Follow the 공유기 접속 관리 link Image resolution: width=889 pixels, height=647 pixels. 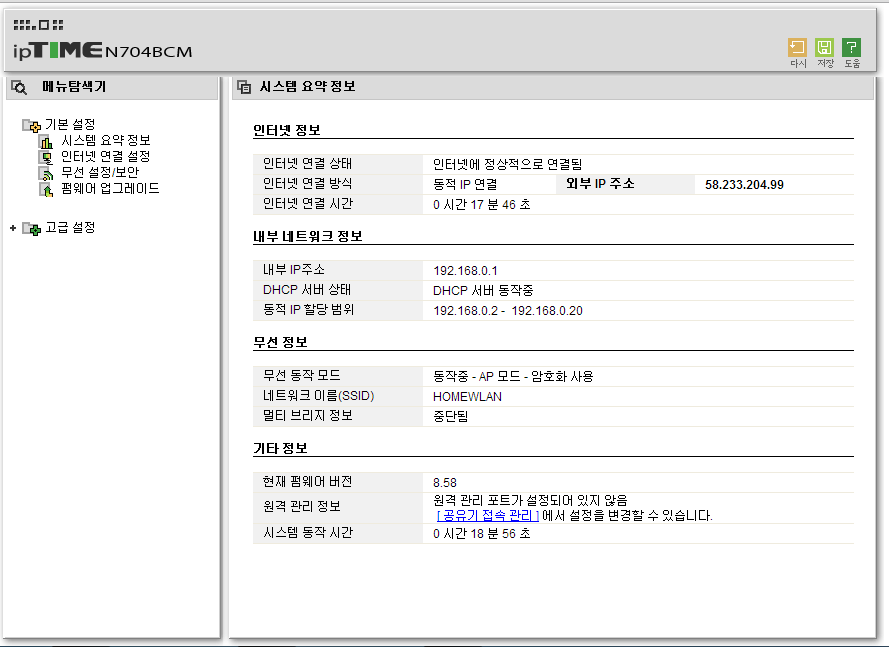488,515
